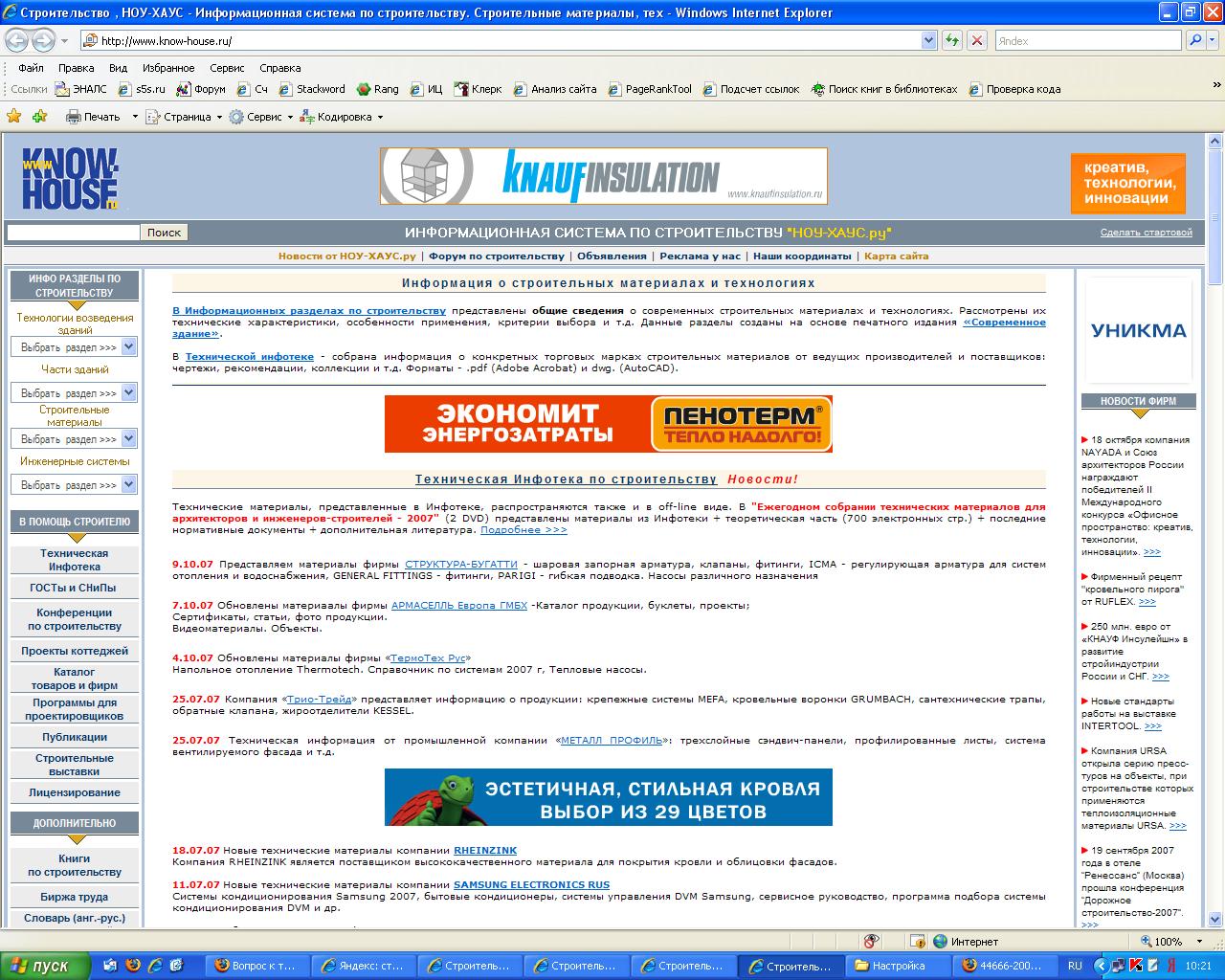Click the Add to Favorites star-plus icon
Screen dimensions: 1225x980
(x=39, y=116)
